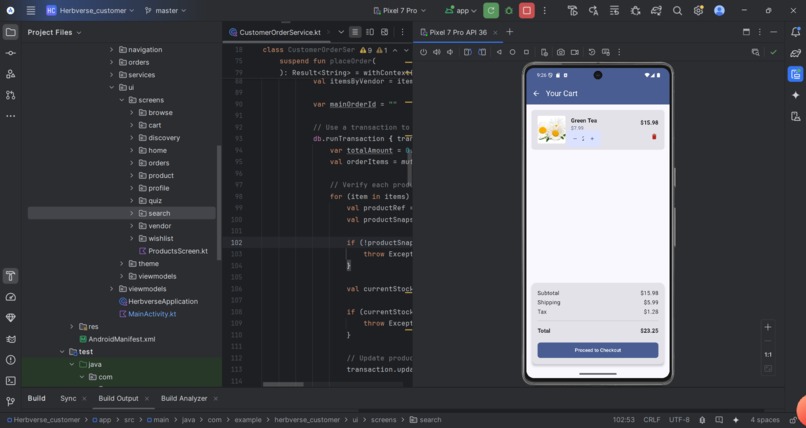Stop the running app
This screenshot has width=806, height=428.
pos(526,10)
